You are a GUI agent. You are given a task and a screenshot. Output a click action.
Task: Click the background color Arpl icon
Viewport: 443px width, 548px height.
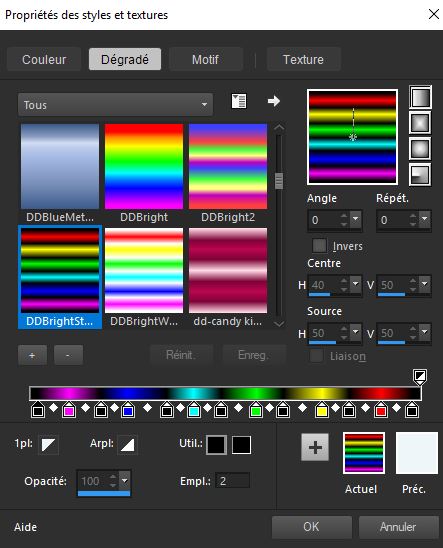click(127, 445)
